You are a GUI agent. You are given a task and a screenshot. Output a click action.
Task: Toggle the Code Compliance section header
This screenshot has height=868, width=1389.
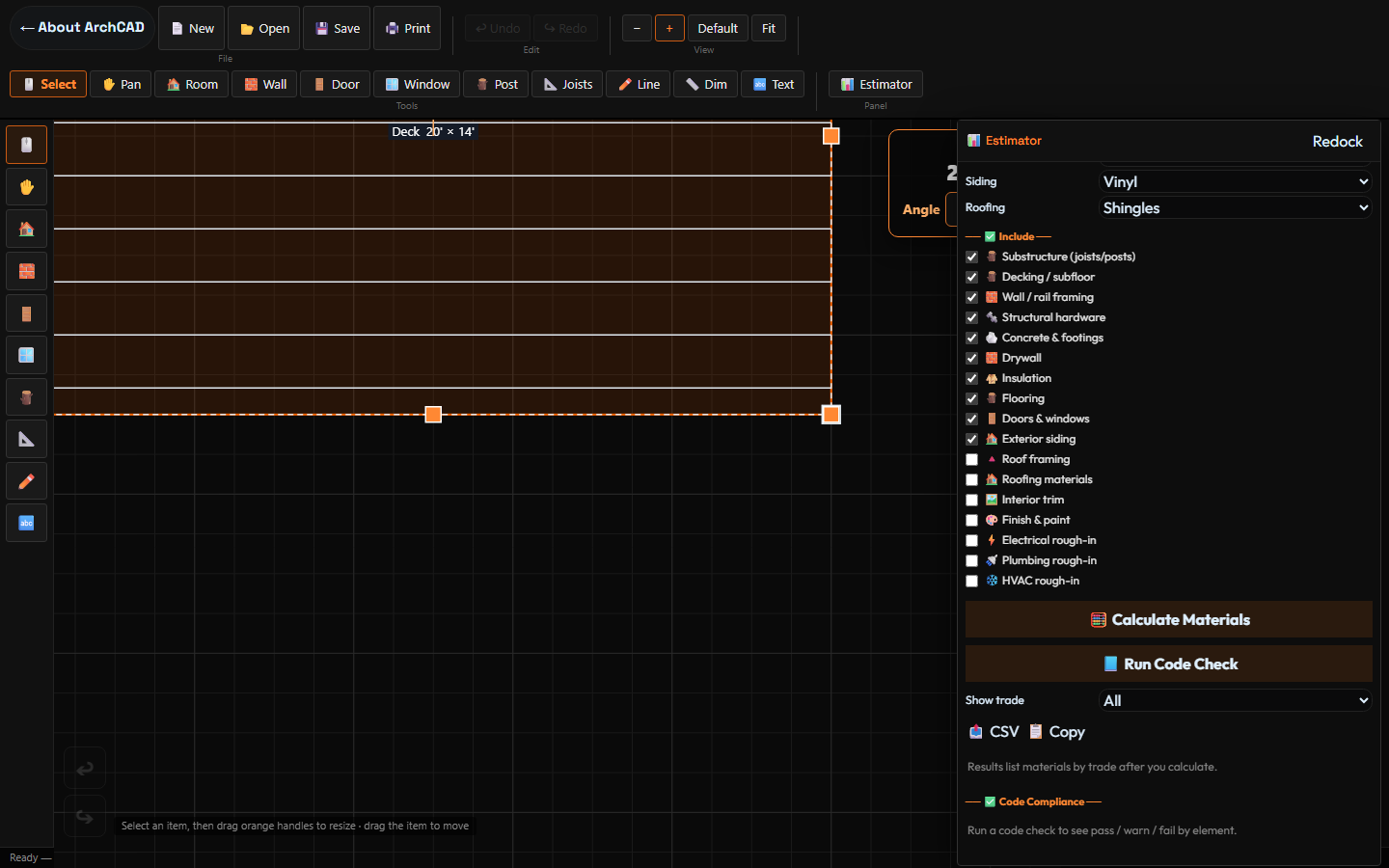click(x=1034, y=801)
